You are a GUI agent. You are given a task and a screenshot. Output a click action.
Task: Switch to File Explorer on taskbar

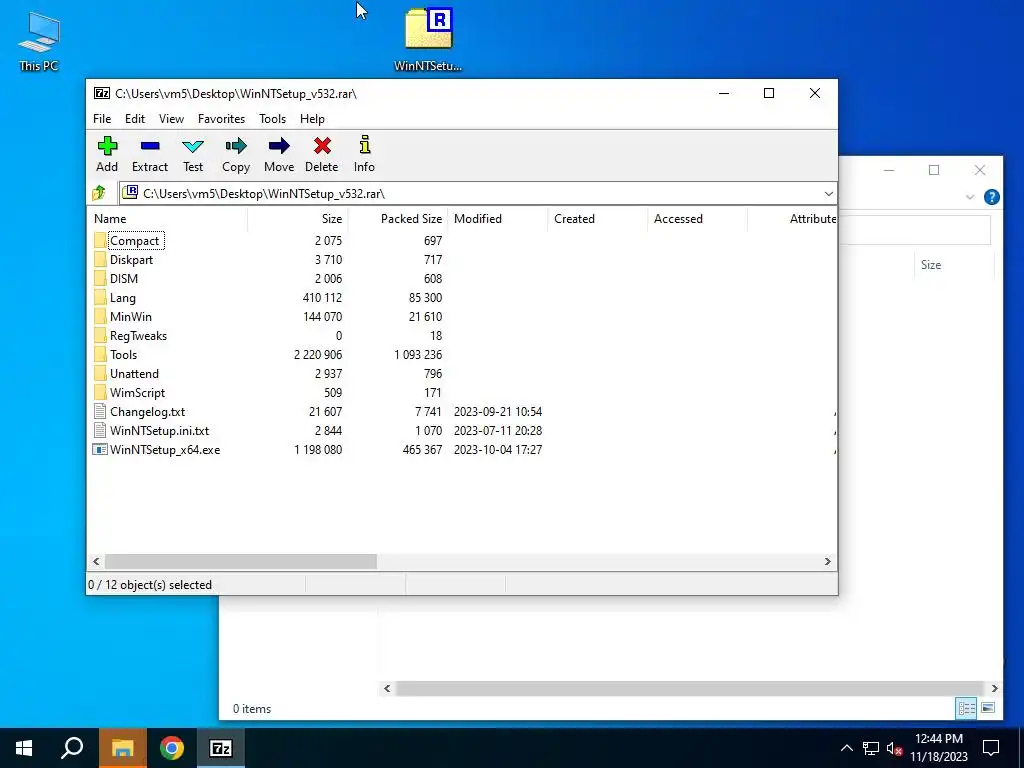(123, 748)
